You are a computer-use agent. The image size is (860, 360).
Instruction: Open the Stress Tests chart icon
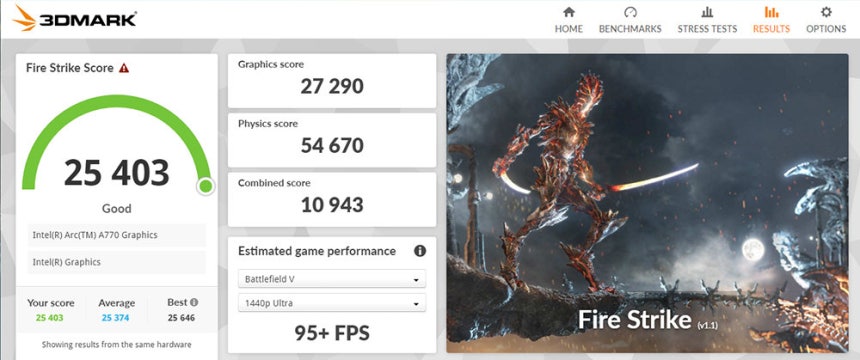click(x=707, y=12)
